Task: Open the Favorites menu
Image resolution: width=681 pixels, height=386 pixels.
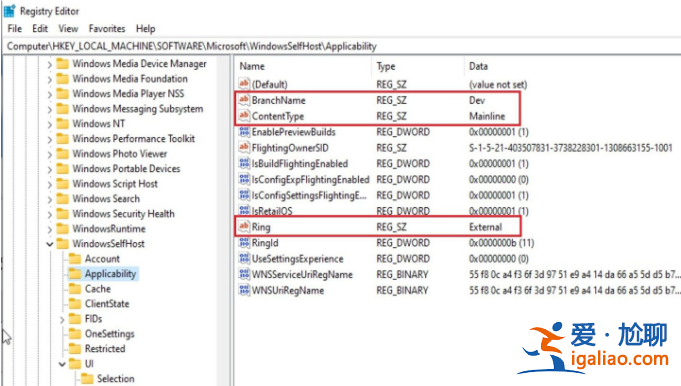Action: [x=107, y=29]
